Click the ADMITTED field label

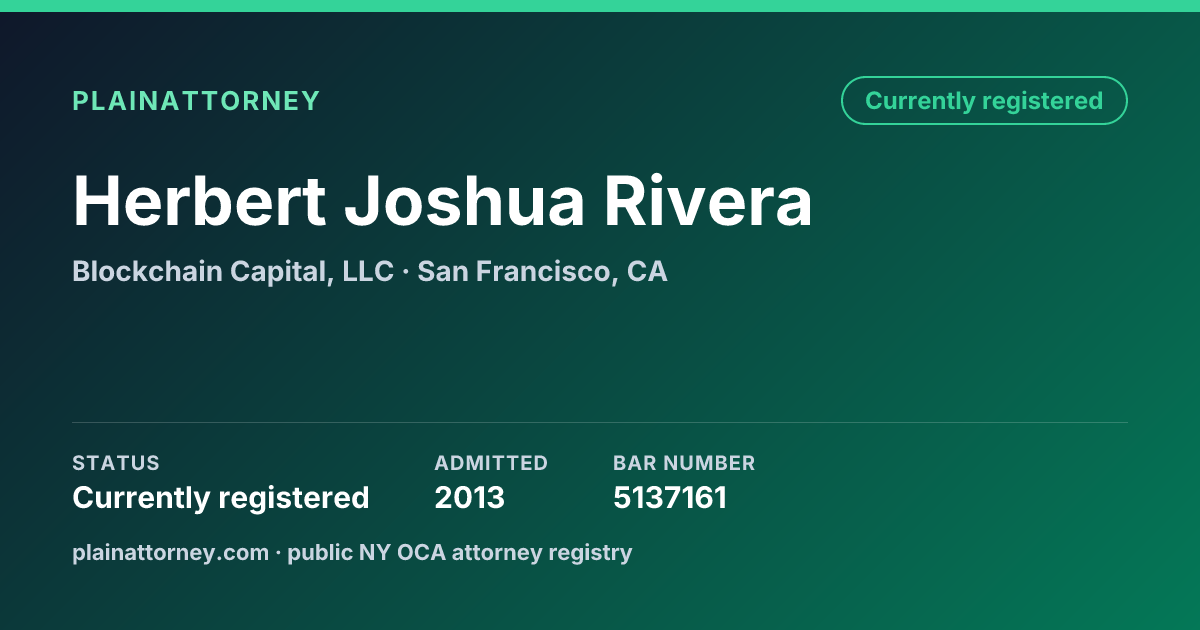coord(491,463)
